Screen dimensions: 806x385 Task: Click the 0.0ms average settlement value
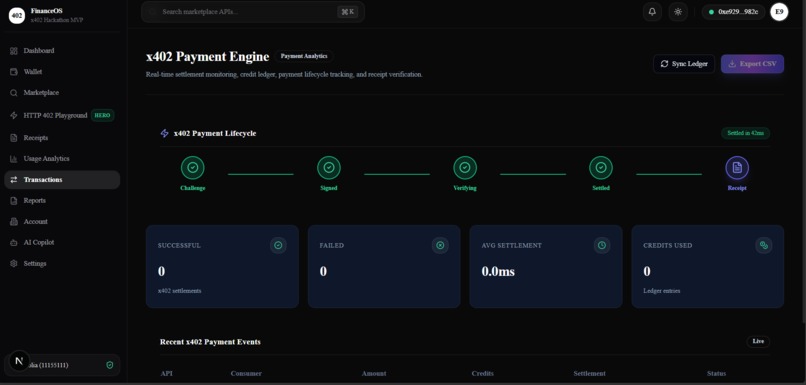point(498,271)
